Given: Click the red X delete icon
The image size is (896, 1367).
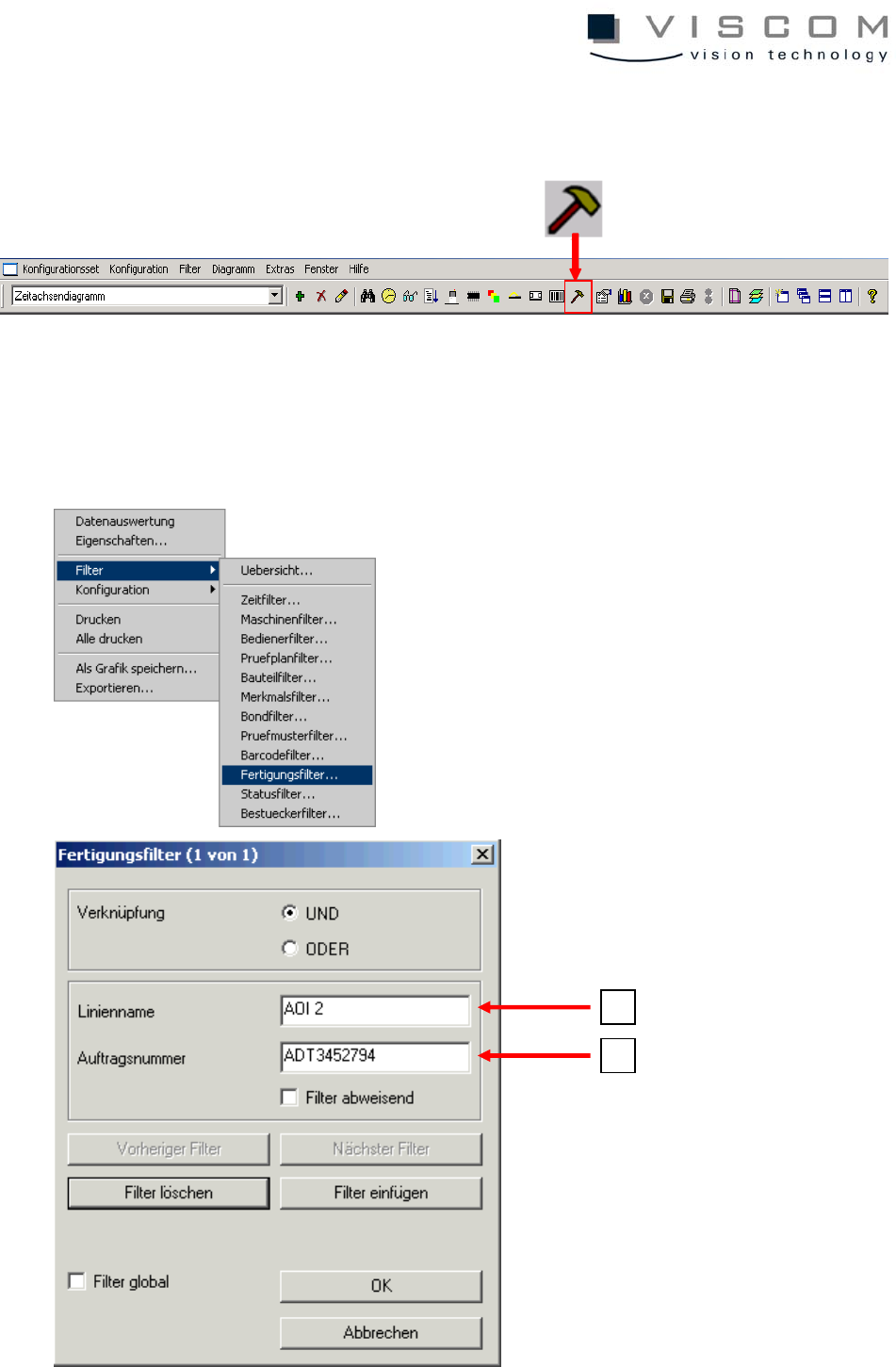Looking at the screenshot, I should click(321, 296).
